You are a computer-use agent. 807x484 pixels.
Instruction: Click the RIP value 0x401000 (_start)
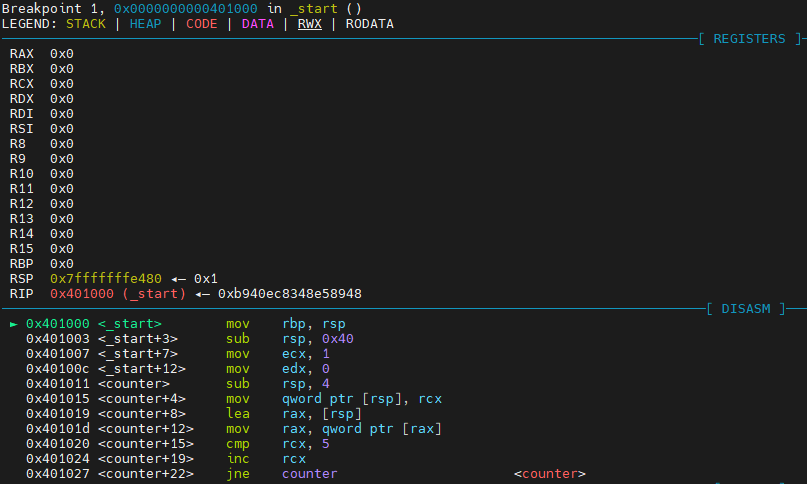(x=118, y=293)
